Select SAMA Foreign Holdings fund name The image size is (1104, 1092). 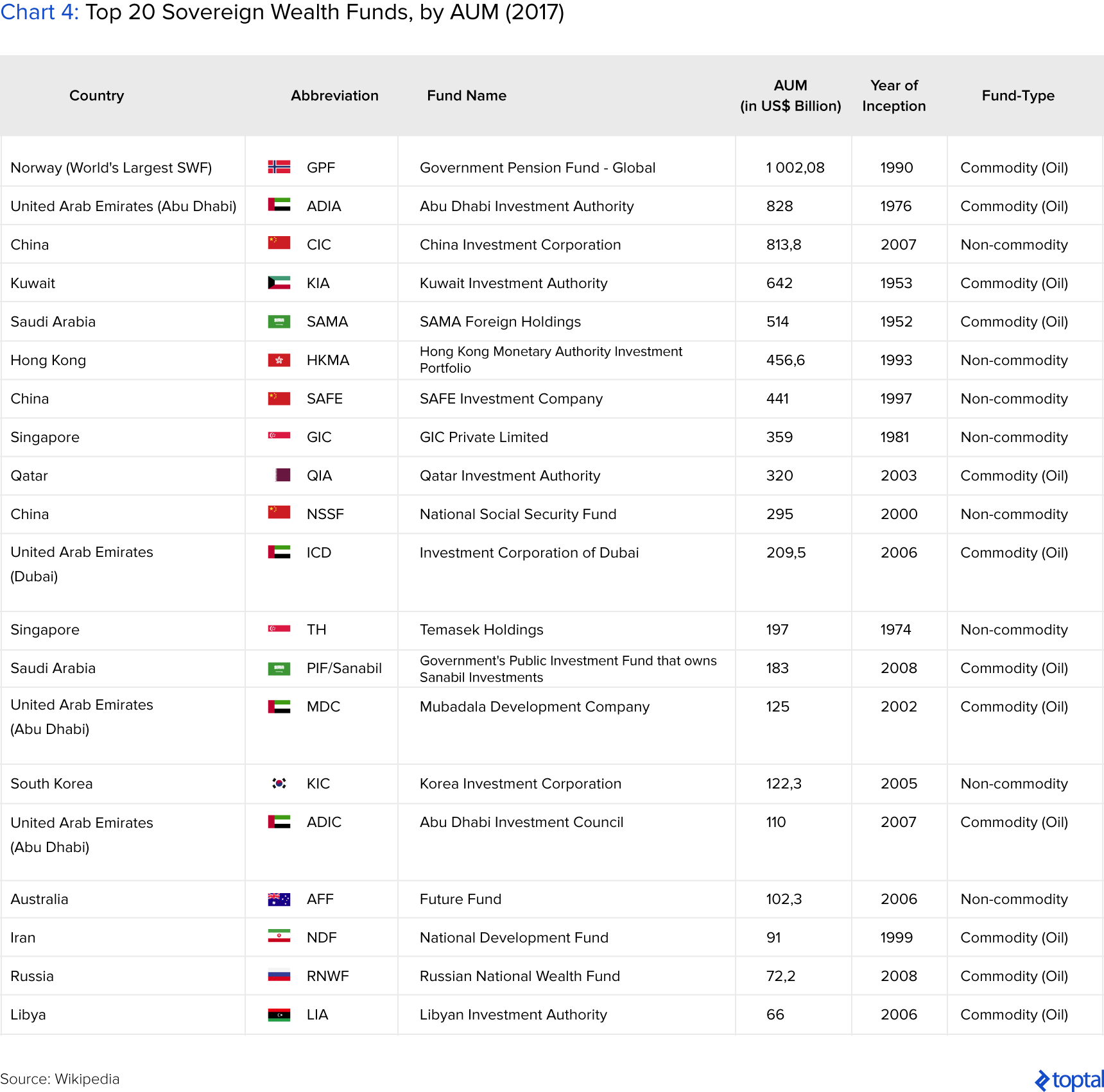pyautogui.click(x=500, y=321)
